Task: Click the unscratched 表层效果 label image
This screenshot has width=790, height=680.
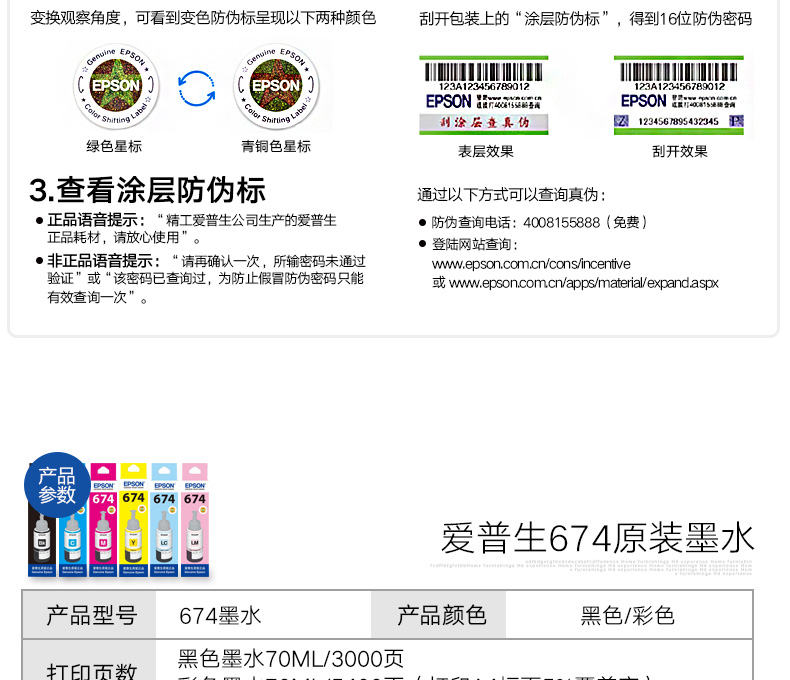Action: click(x=485, y=95)
